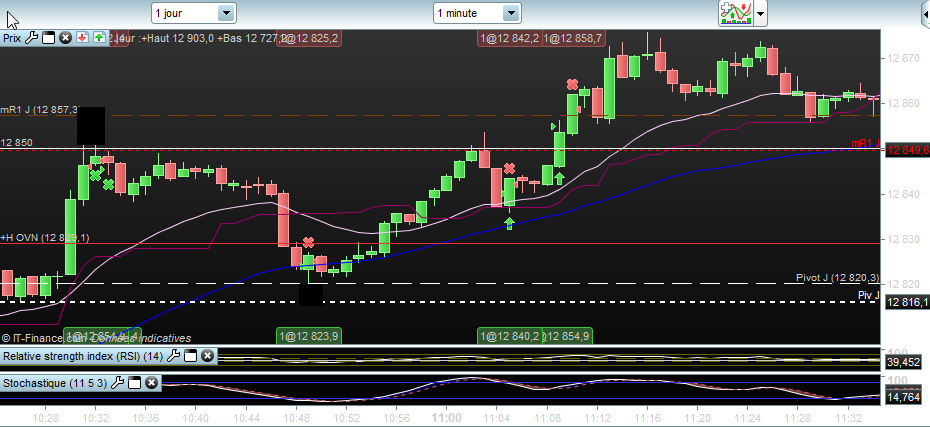The height and width of the screenshot is (427, 930).
Task: Expand the indicator icon dropdown arrow
Action: (x=760, y=14)
